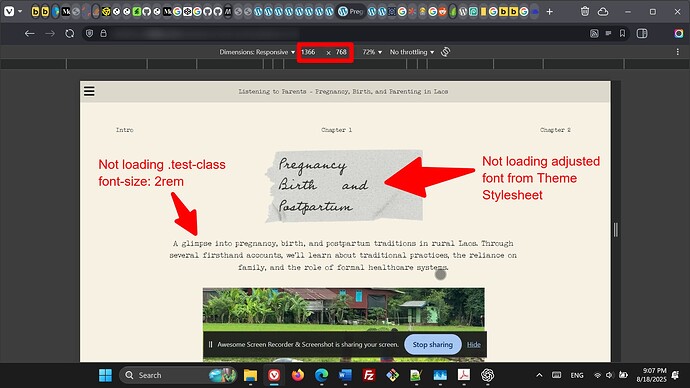Open closed tabs trash icon
Image resolution: width=690 pixels, height=388 pixels.
(585, 12)
